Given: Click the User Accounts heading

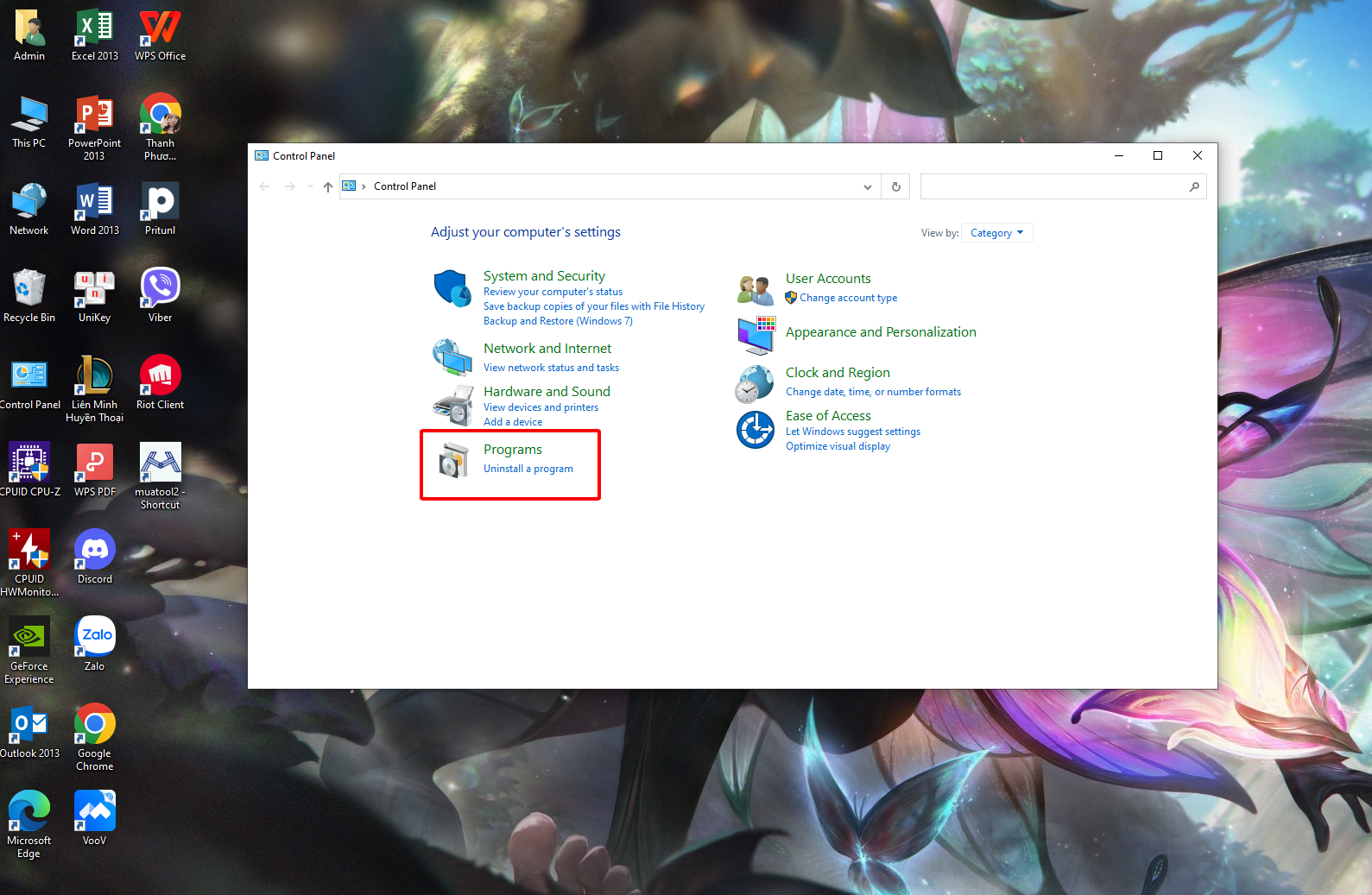Looking at the screenshot, I should point(828,279).
